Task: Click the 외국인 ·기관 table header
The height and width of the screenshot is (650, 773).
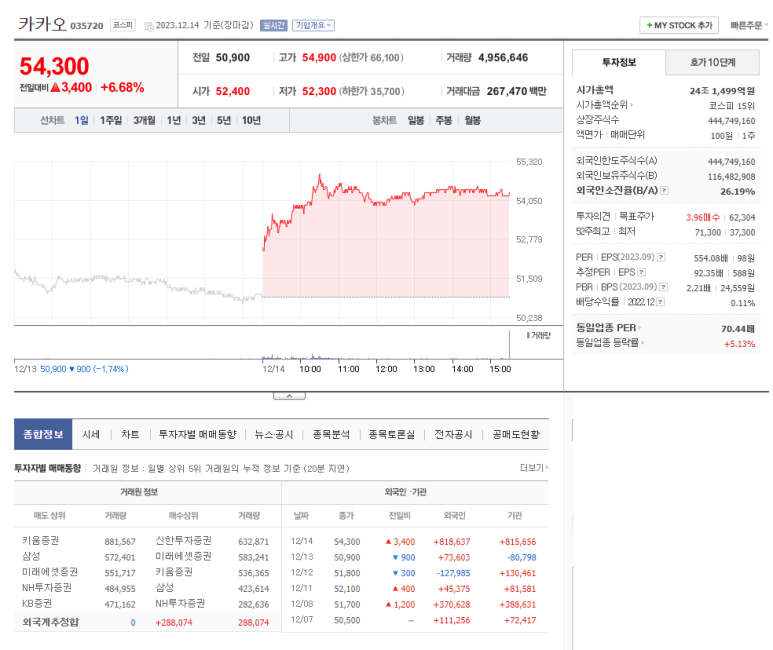Action: 405,492
